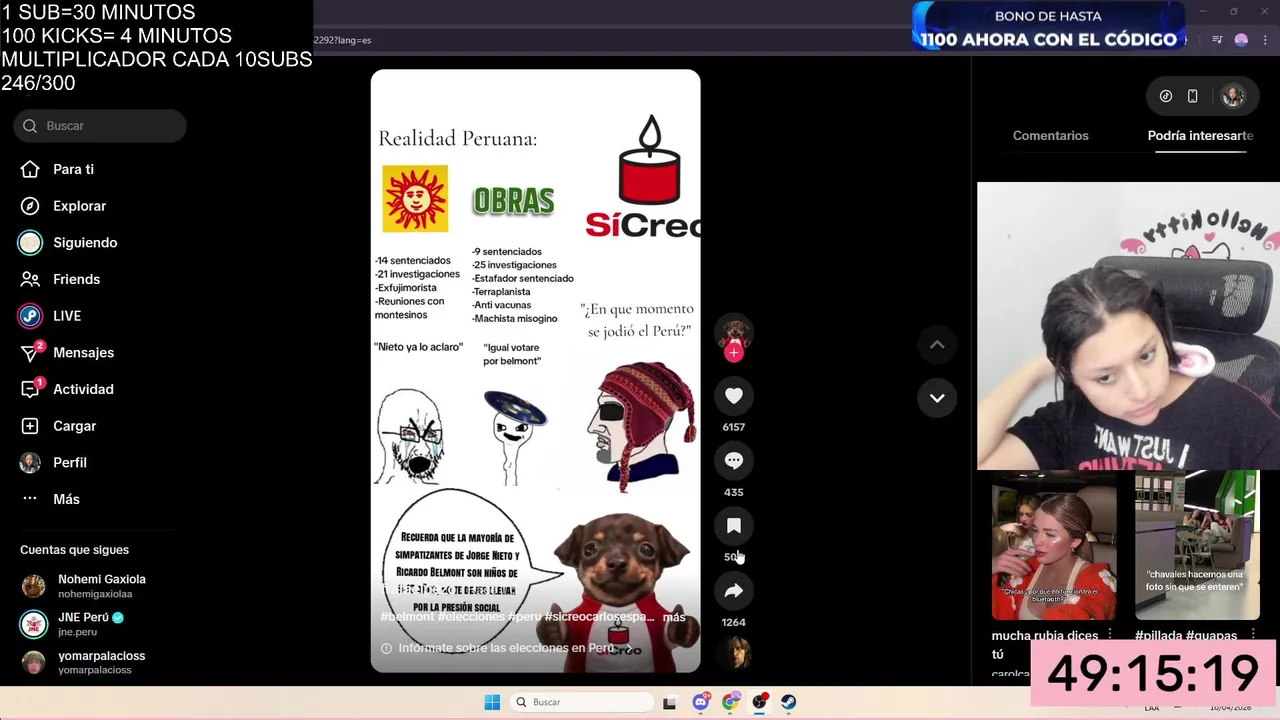Click the BONO DE HASTA banner
The height and width of the screenshot is (720, 1280).
(x=1048, y=27)
